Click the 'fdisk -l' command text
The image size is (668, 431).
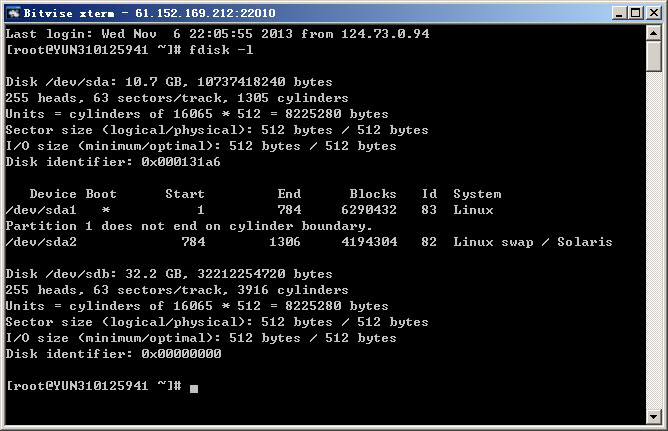click(x=221, y=50)
